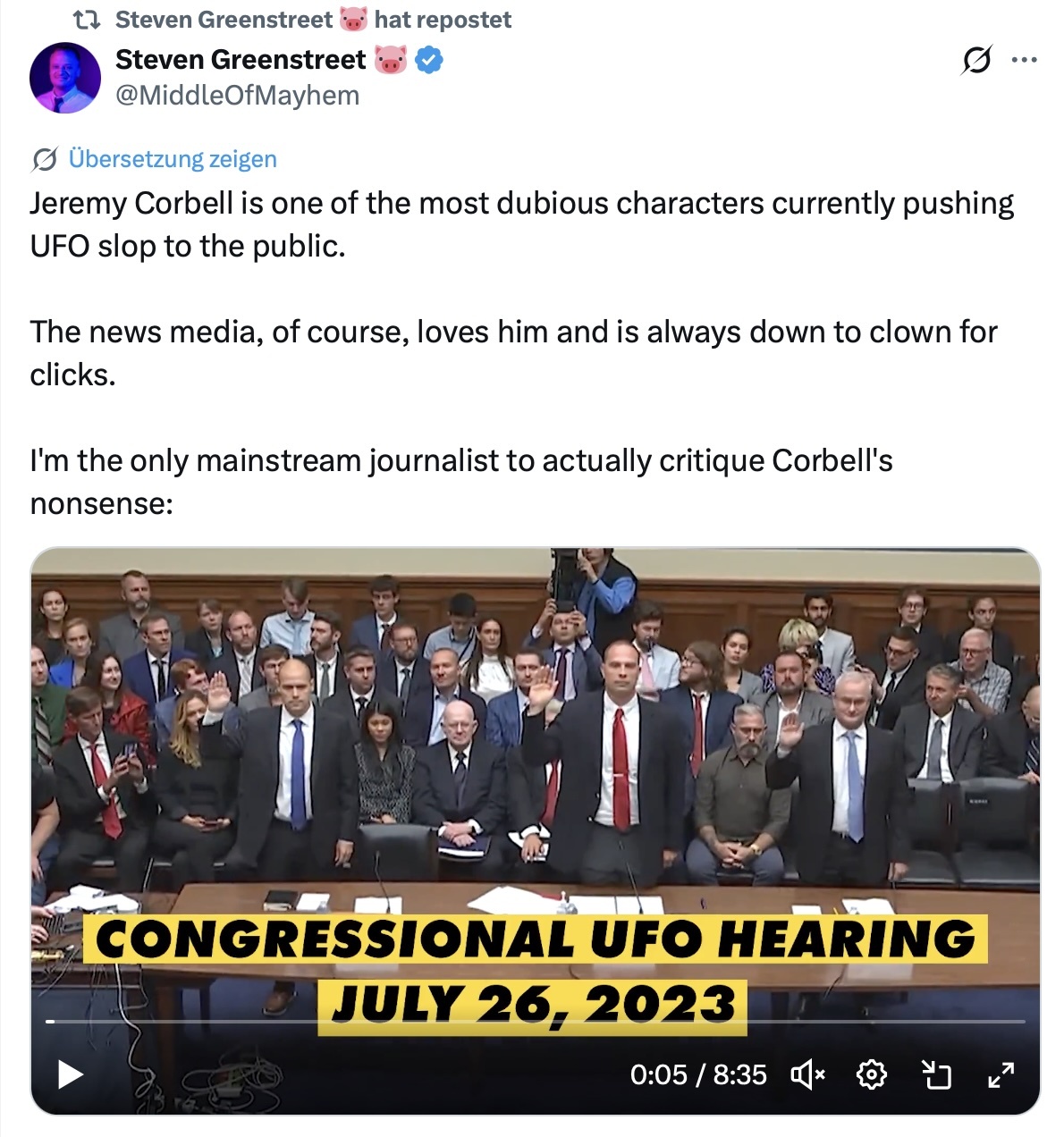
Task: Click the 'hat repostet' reposter label
Action: 443,19
